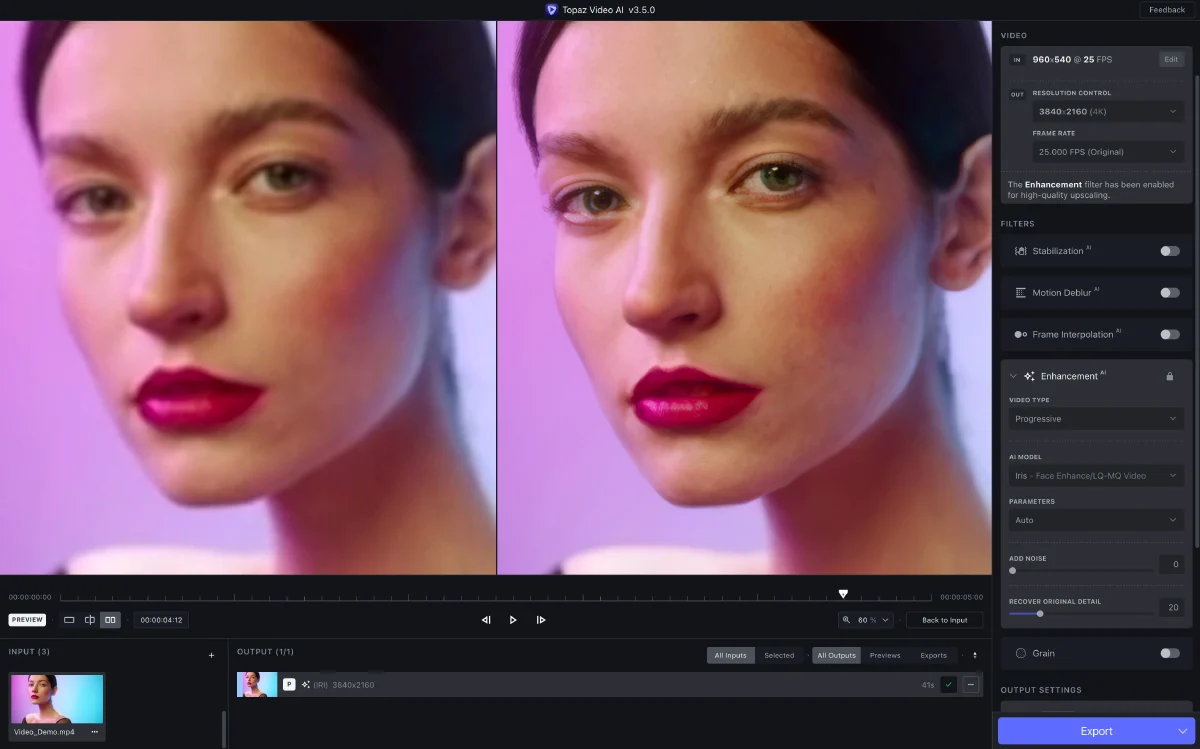Switch to the Previews tab
The width and height of the screenshot is (1200, 749).
[x=885, y=655]
